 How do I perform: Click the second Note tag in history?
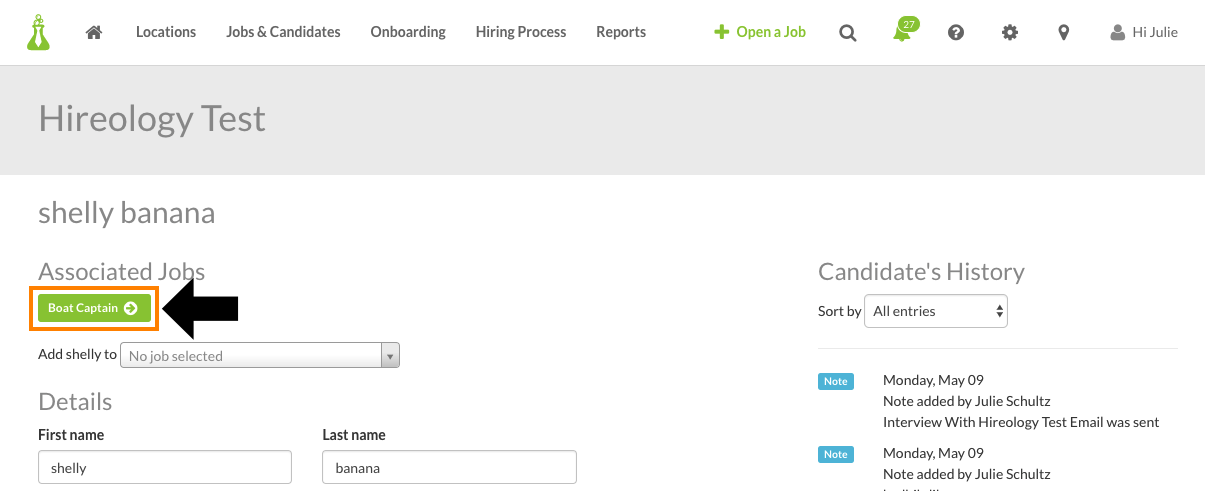tap(835, 454)
